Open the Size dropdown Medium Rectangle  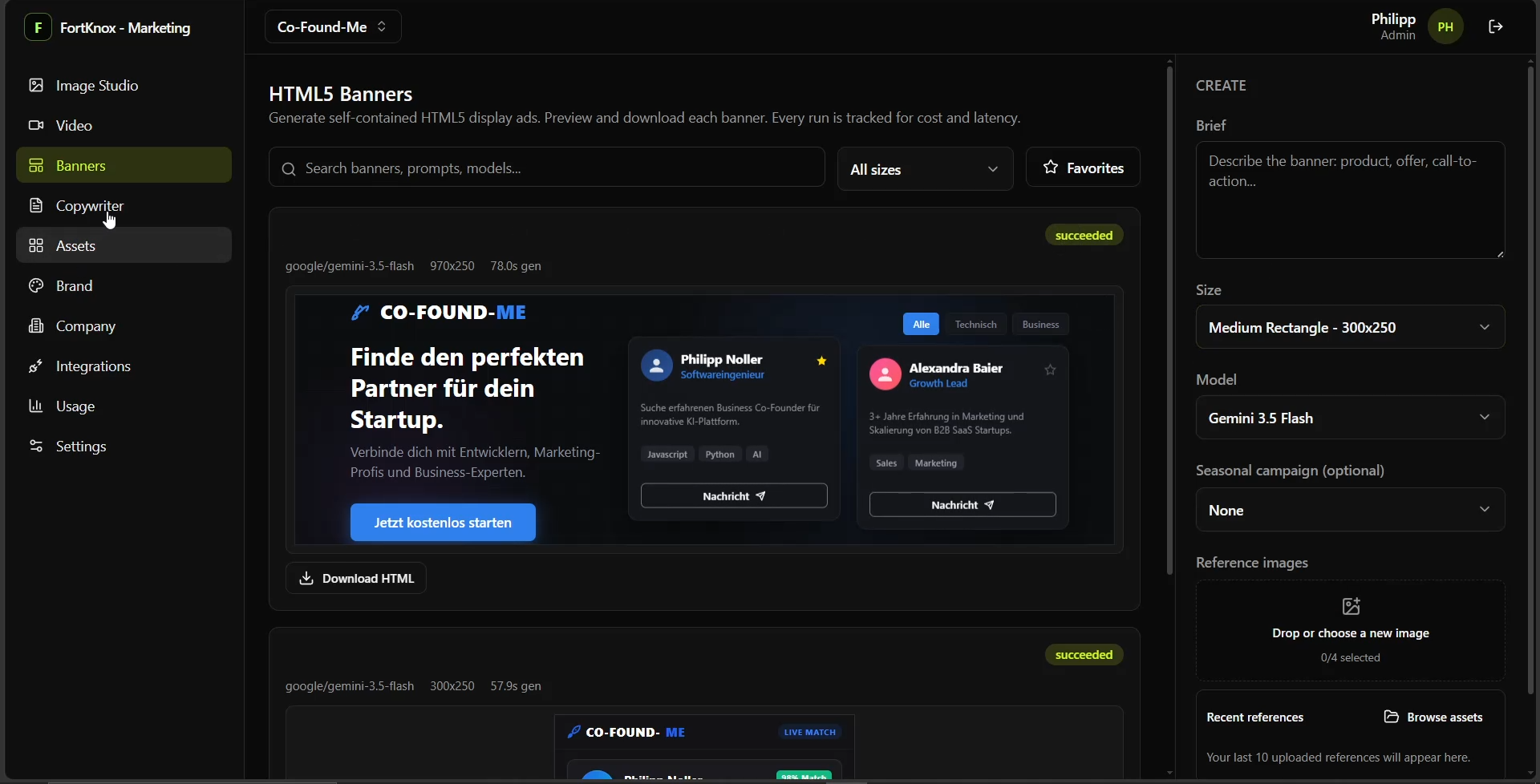tap(1351, 327)
